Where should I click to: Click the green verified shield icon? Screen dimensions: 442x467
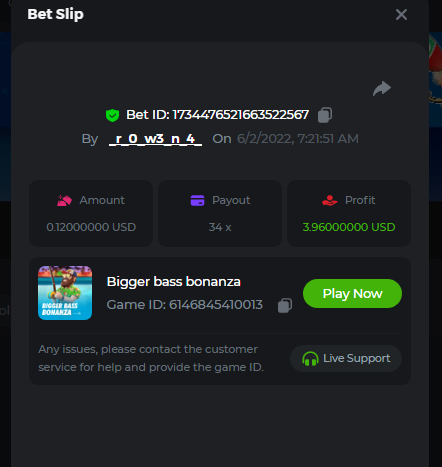pos(112,115)
